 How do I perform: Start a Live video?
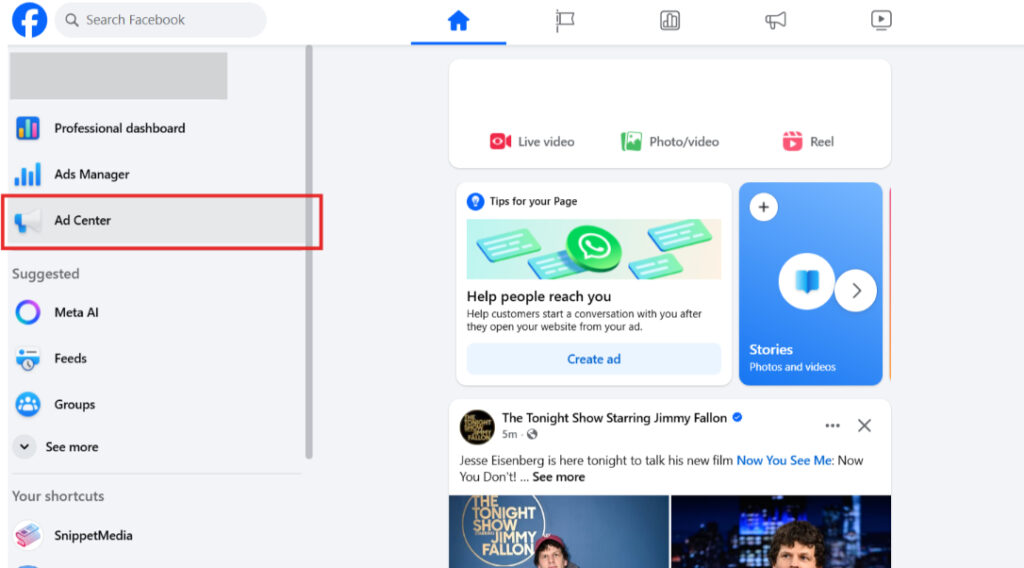[532, 142]
